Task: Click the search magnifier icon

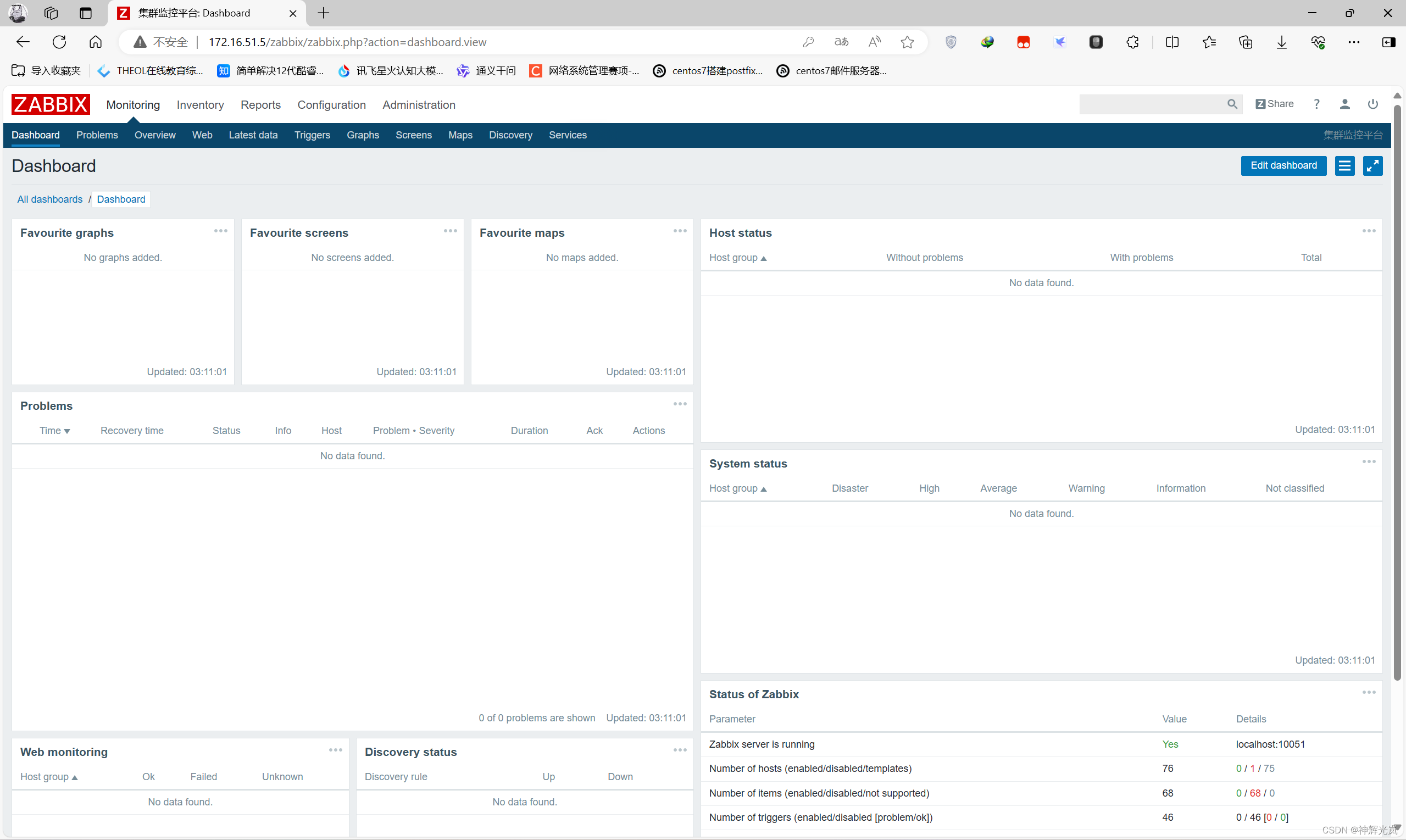Action: point(1232,104)
